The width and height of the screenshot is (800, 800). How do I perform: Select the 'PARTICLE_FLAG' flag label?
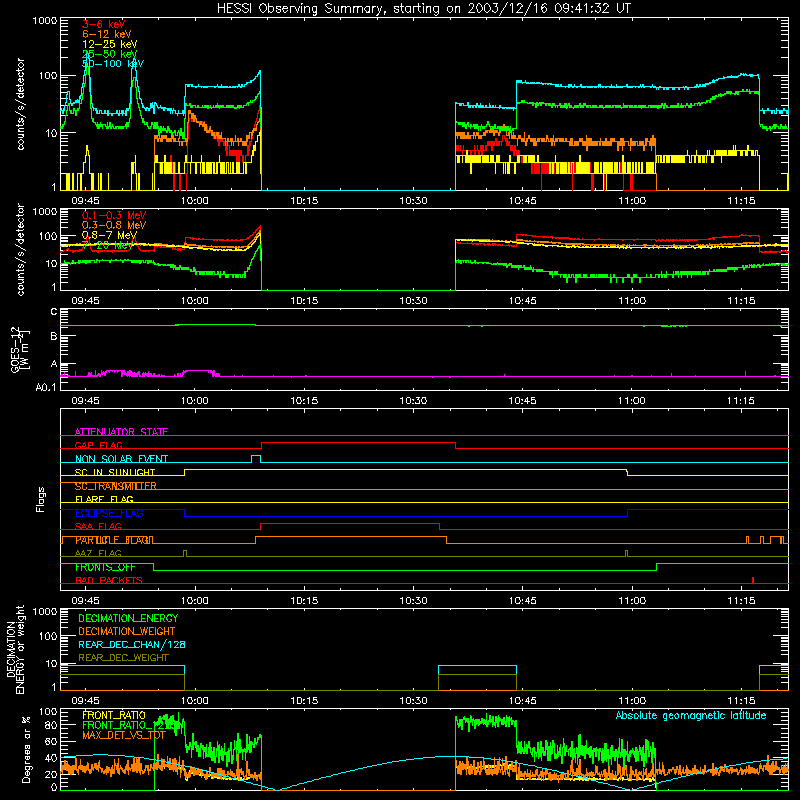point(114,540)
